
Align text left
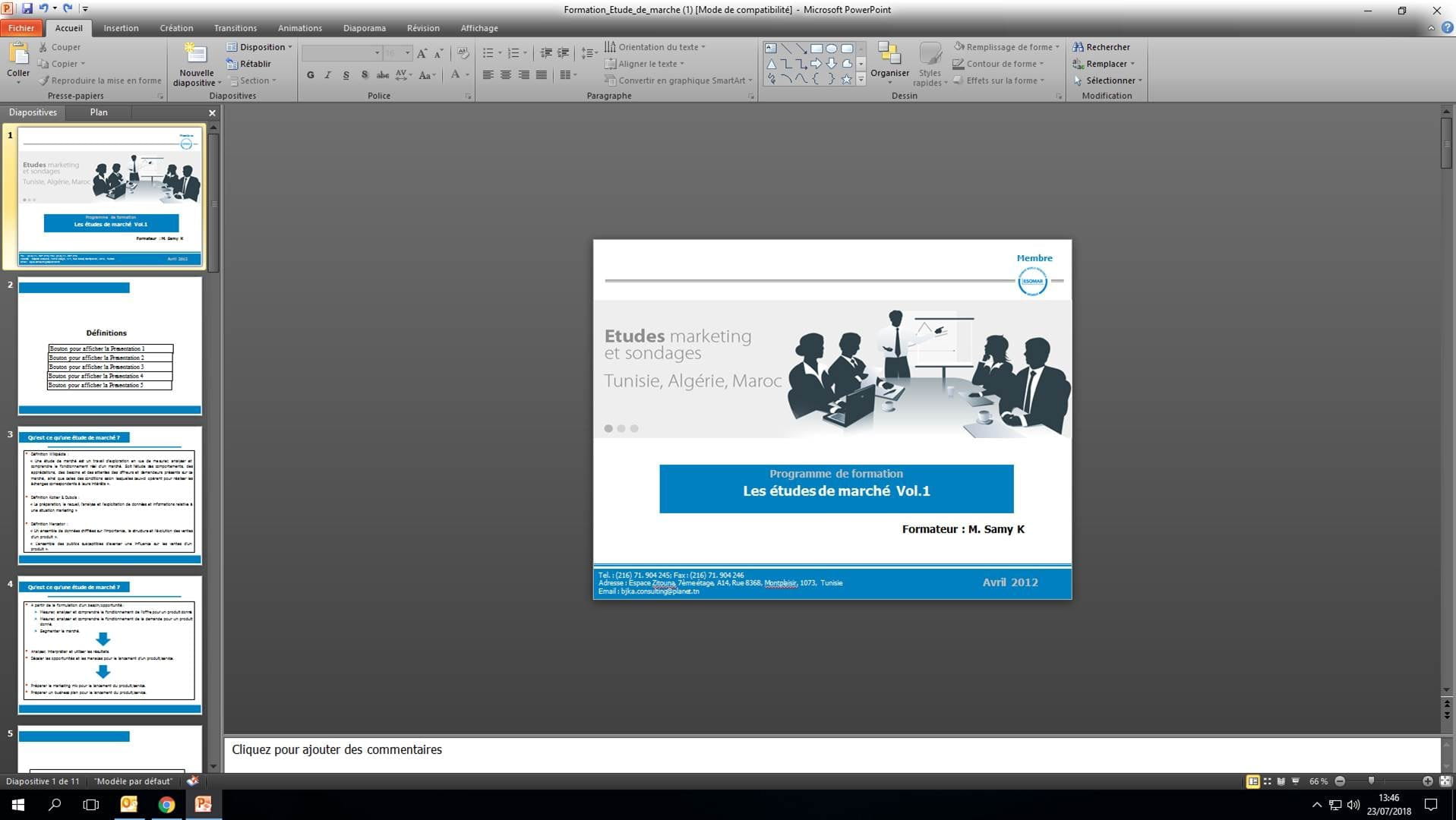tap(488, 75)
